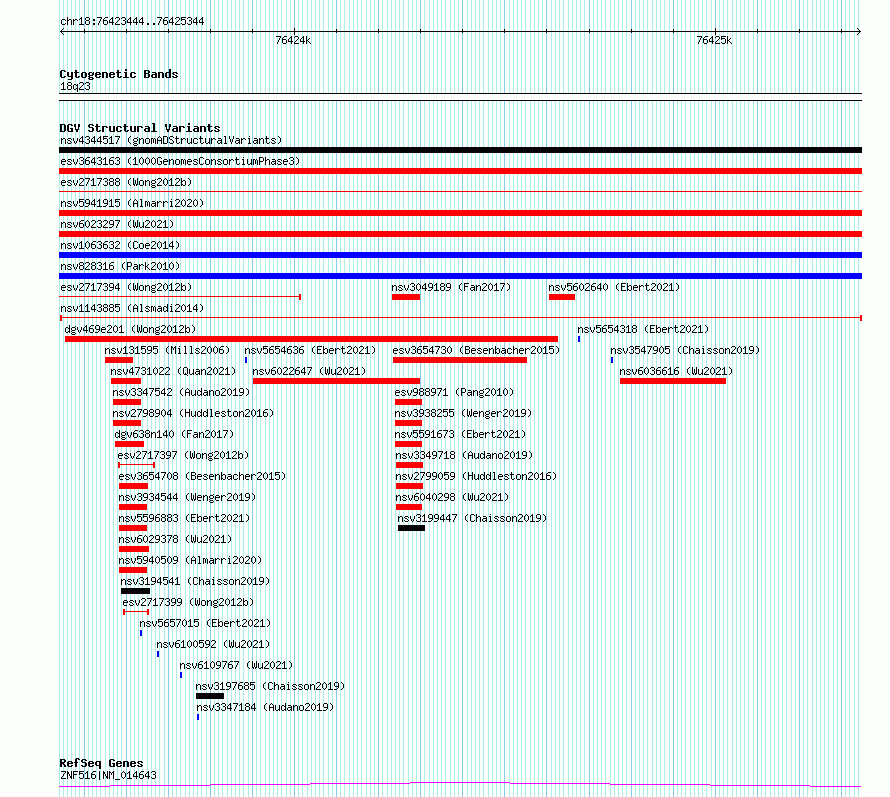Image resolution: width=890 pixels, height=797 pixels.
Task: Click esv2717397 (Wong2012b) label
Action: click(x=183, y=455)
